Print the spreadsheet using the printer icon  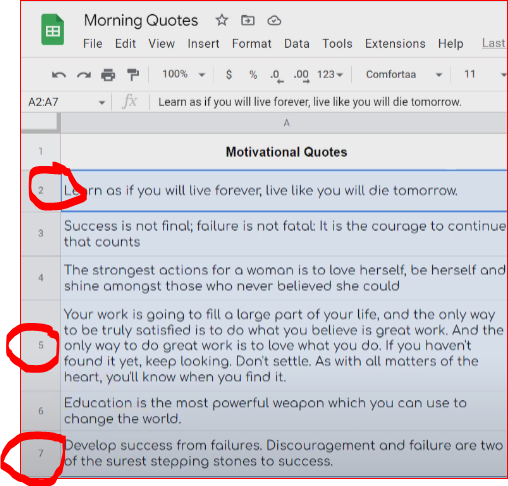coord(108,75)
